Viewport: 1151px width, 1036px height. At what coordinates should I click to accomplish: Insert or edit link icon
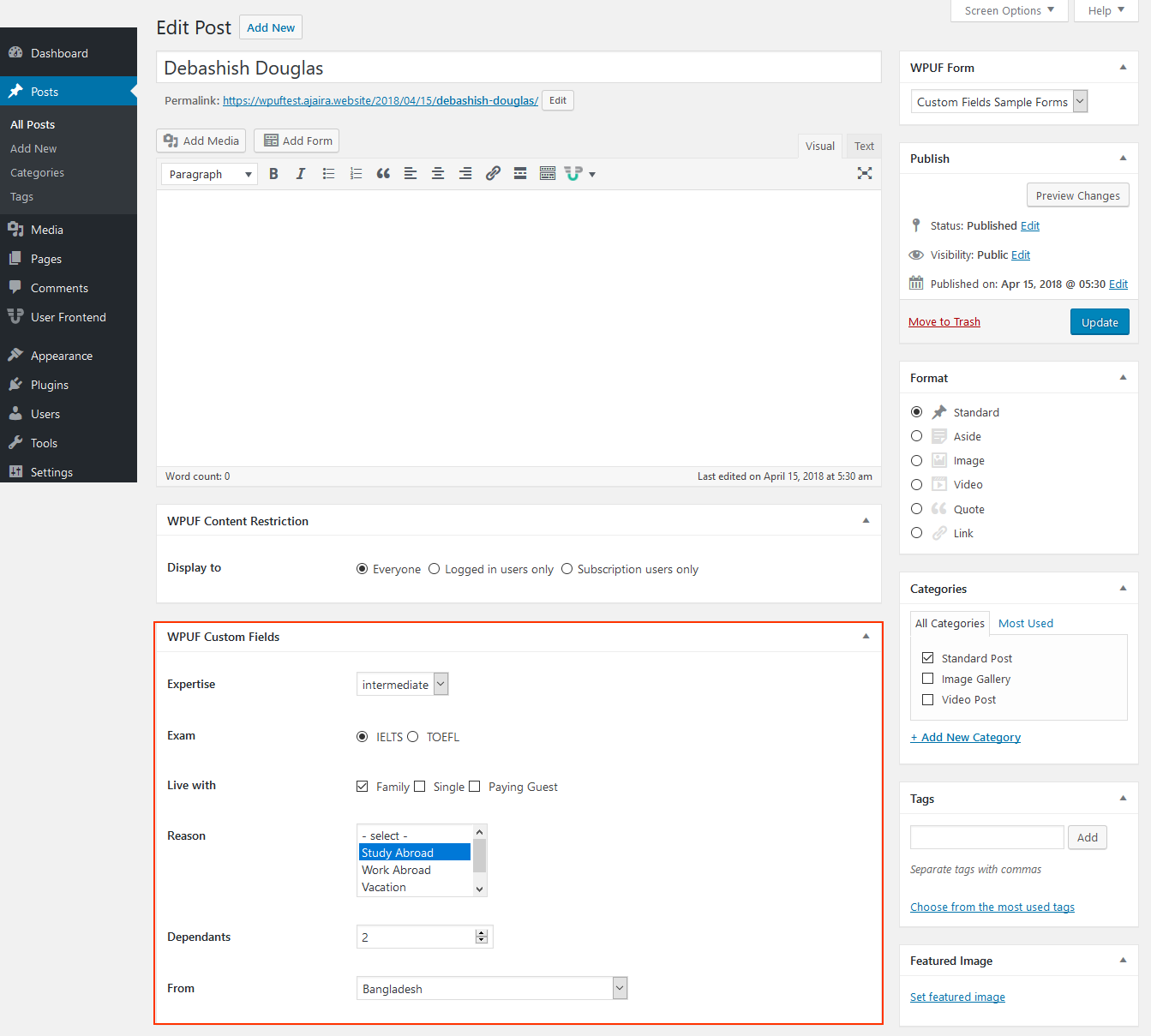(493, 174)
